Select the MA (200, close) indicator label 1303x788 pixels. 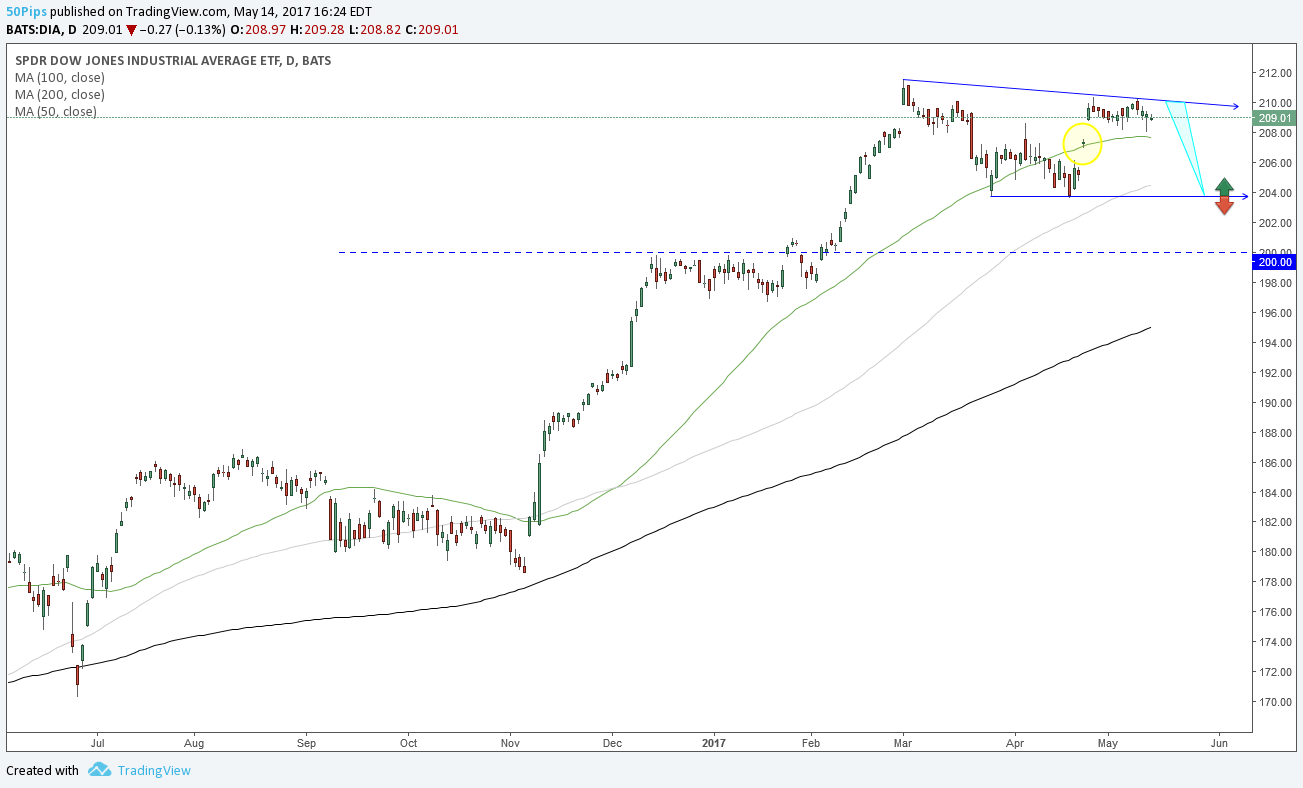[x=59, y=94]
